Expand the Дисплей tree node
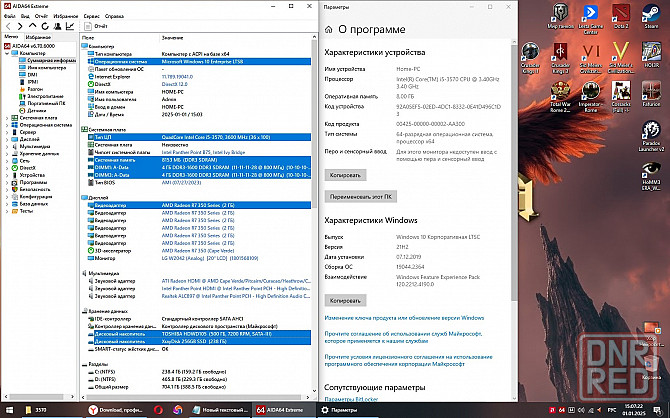The height and width of the screenshot is (418, 670). (7, 139)
